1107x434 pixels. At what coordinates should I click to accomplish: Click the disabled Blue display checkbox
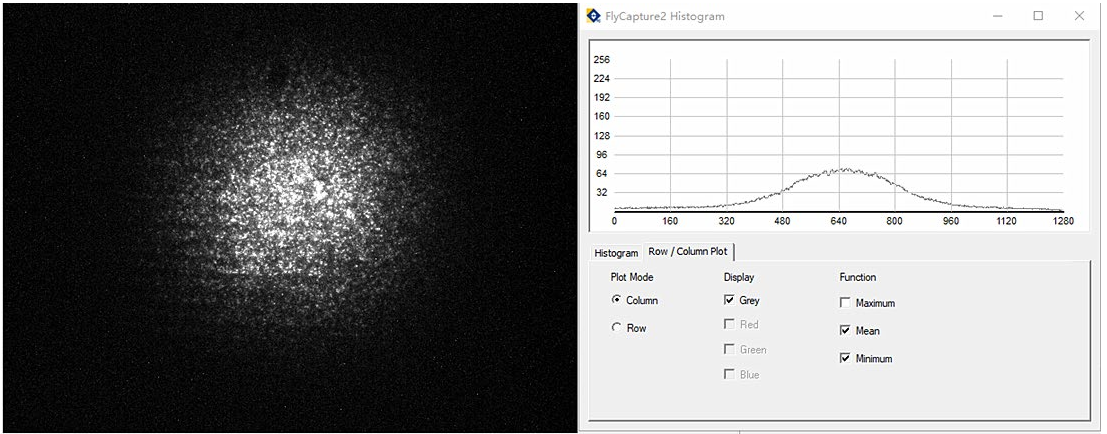pyautogui.click(x=742, y=375)
